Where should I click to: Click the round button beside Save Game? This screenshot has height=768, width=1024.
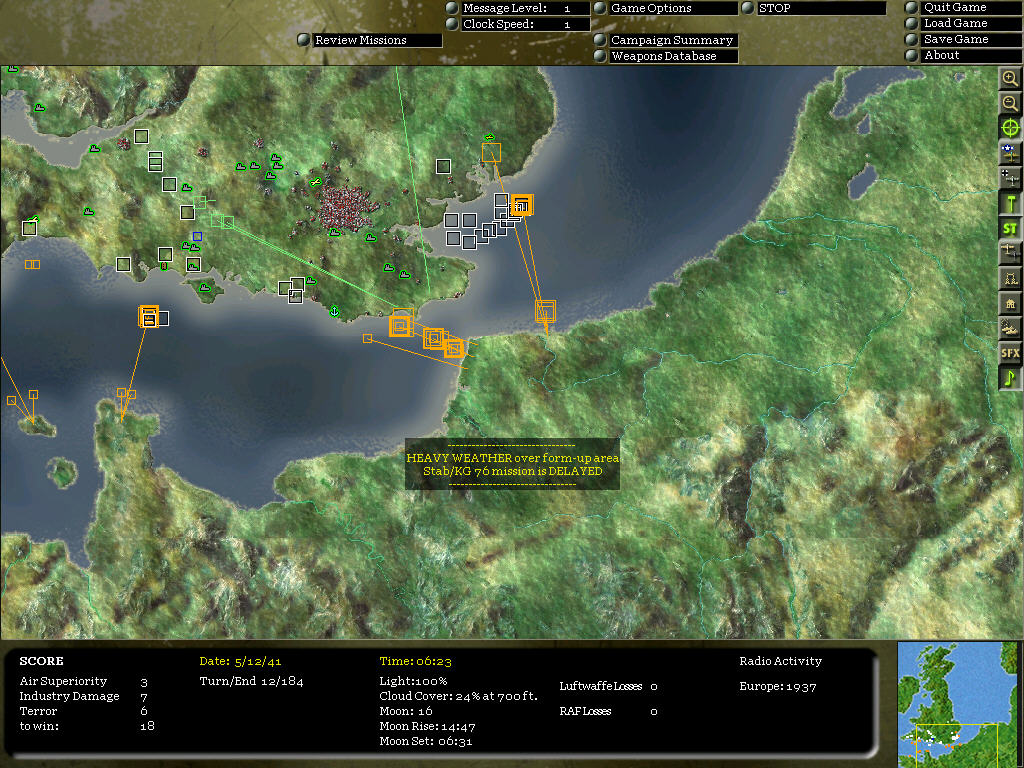click(912, 39)
